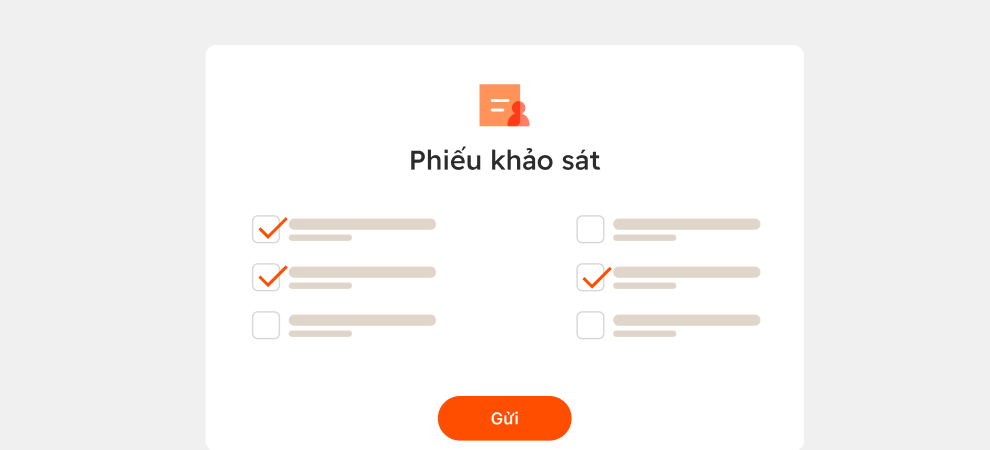Click the orange survey form icon
990x450 pixels.
coord(504,105)
